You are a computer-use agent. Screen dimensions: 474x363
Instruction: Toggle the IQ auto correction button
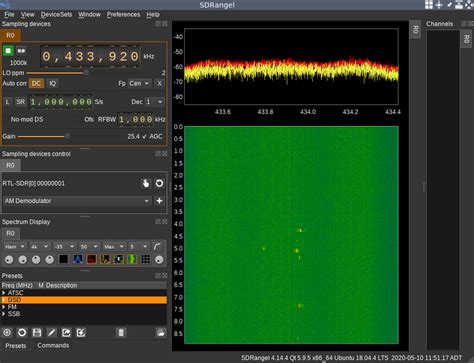click(x=53, y=83)
